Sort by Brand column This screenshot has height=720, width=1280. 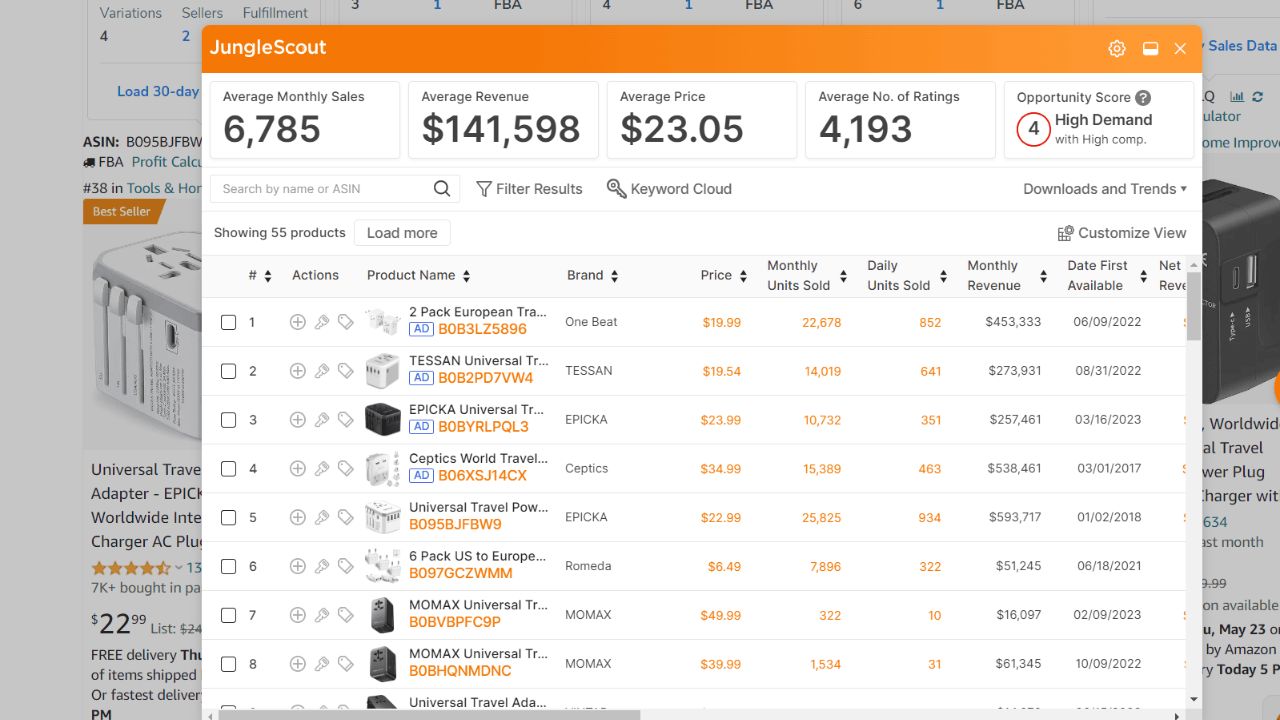point(614,276)
